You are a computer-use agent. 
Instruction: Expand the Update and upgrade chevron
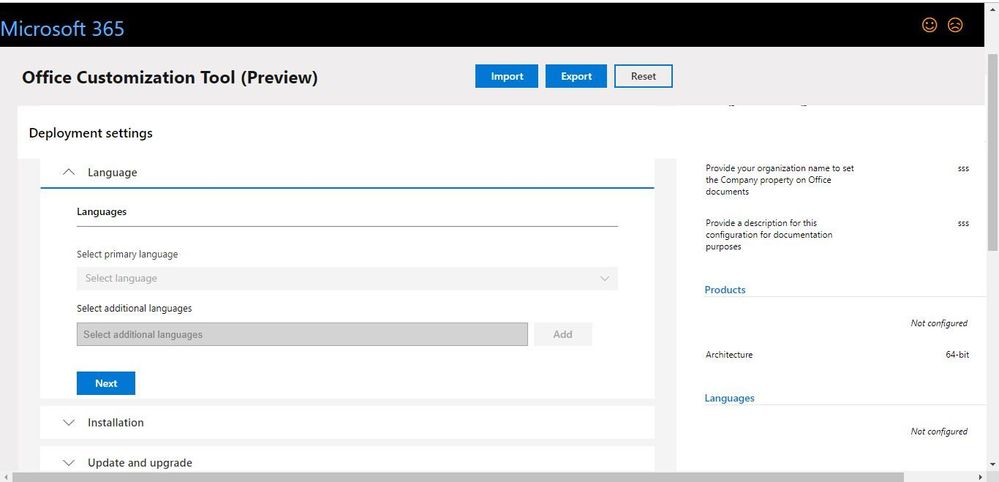point(69,463)
